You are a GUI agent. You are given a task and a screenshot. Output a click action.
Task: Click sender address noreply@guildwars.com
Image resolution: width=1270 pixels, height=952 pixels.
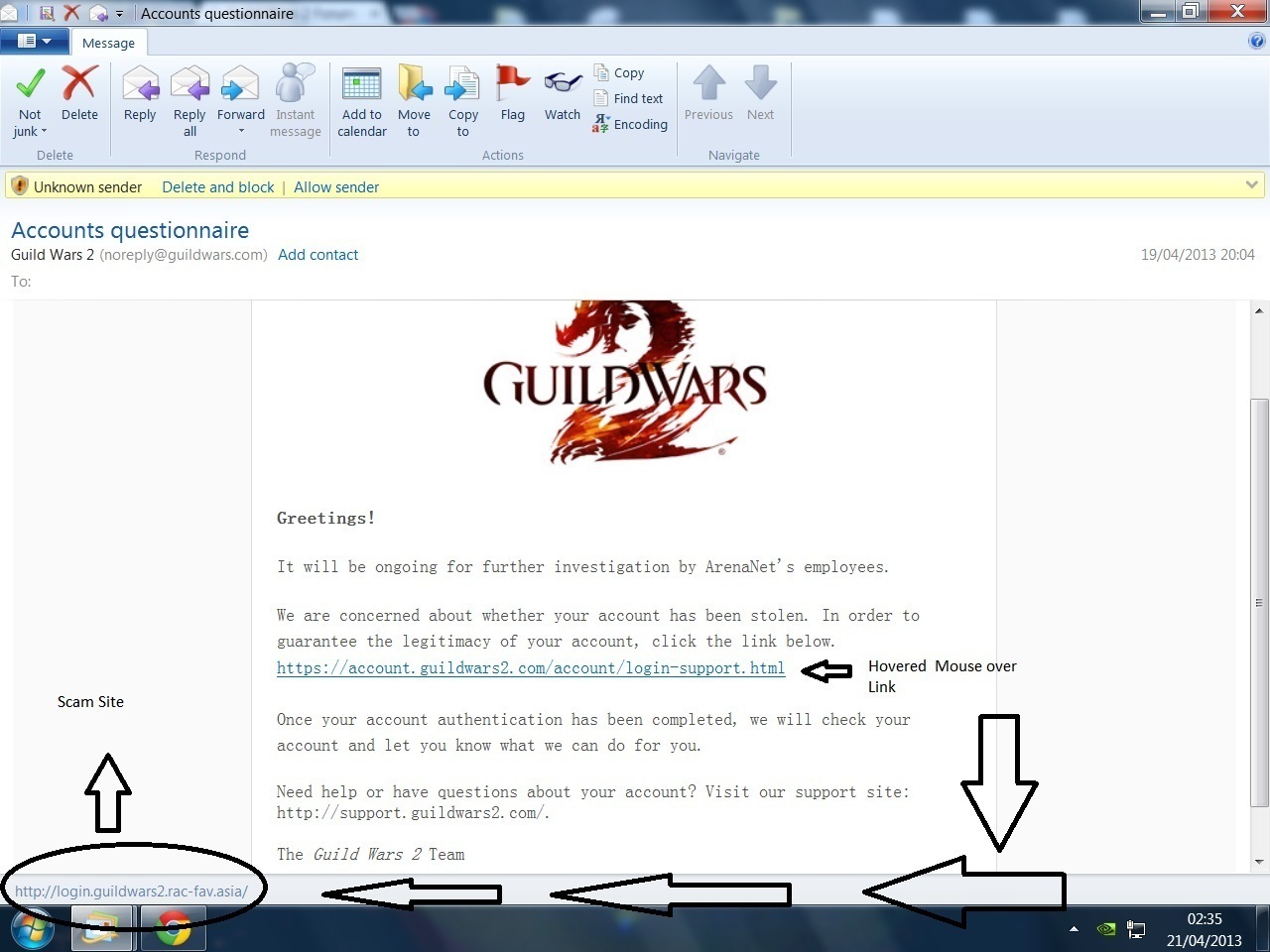[184, 255]
